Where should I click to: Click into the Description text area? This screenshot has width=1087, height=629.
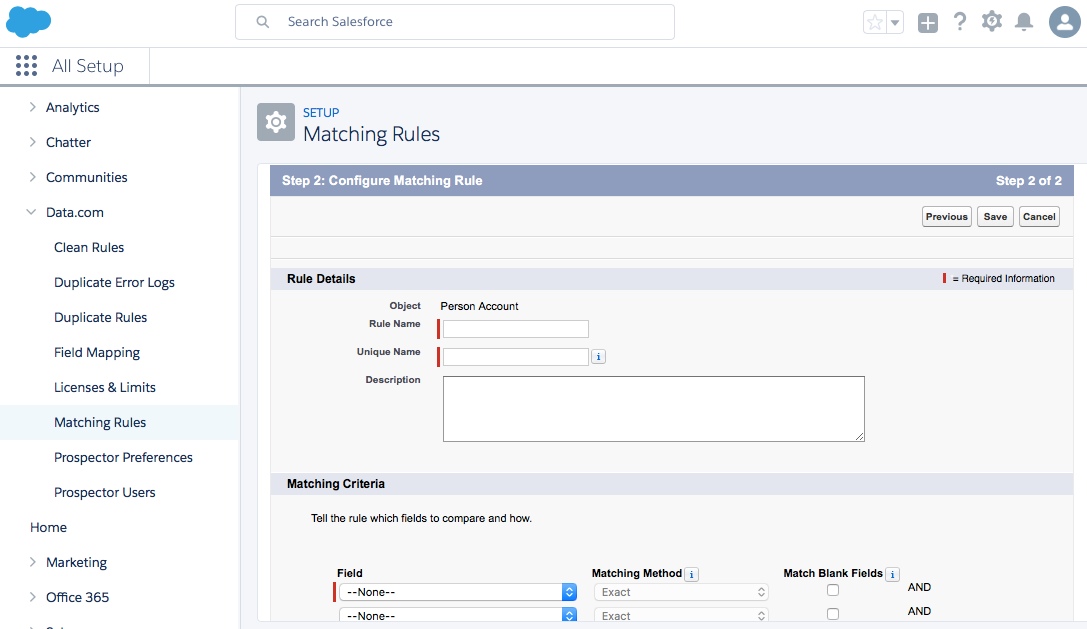(x=654, y=408)
